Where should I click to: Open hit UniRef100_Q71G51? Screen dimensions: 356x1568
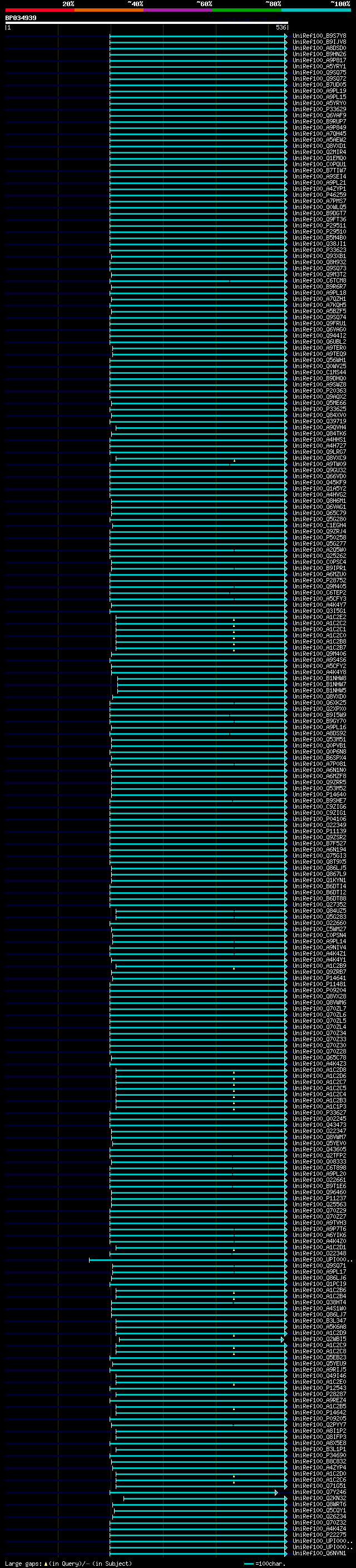pyautogui.click(x=319, y=1486)
